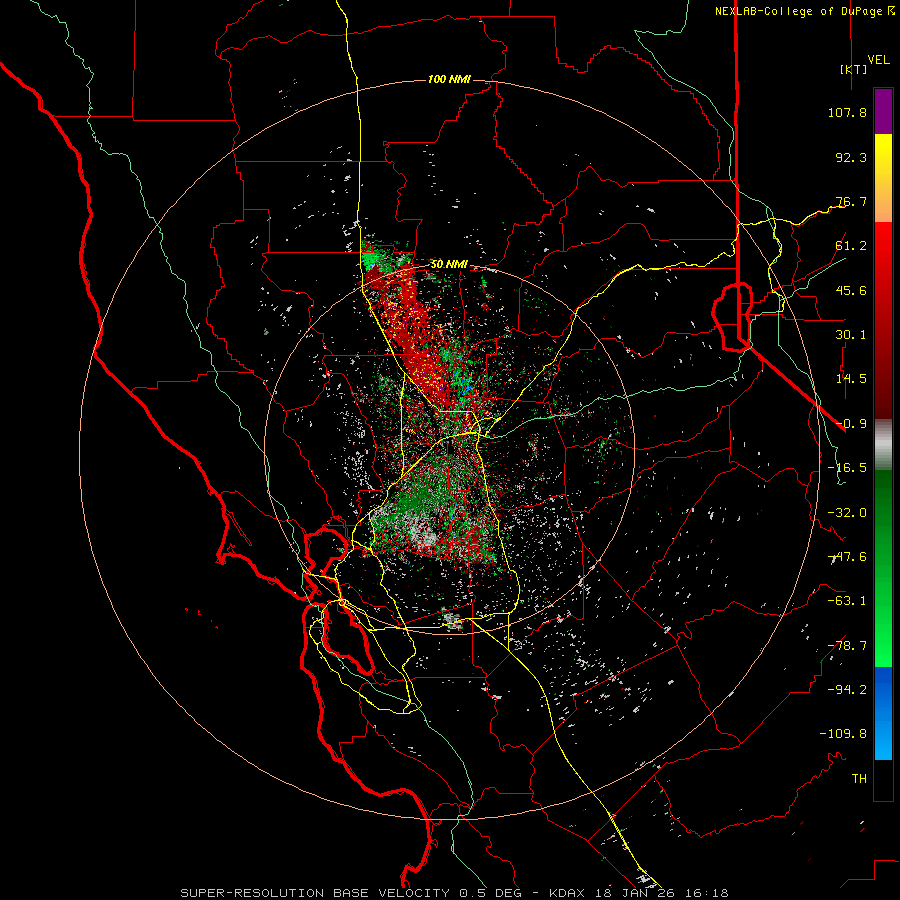Select the 76.7 velocity scale value
Image resolution: width=900 pixels, height=900 pixels.
click(x=851, y=201)
